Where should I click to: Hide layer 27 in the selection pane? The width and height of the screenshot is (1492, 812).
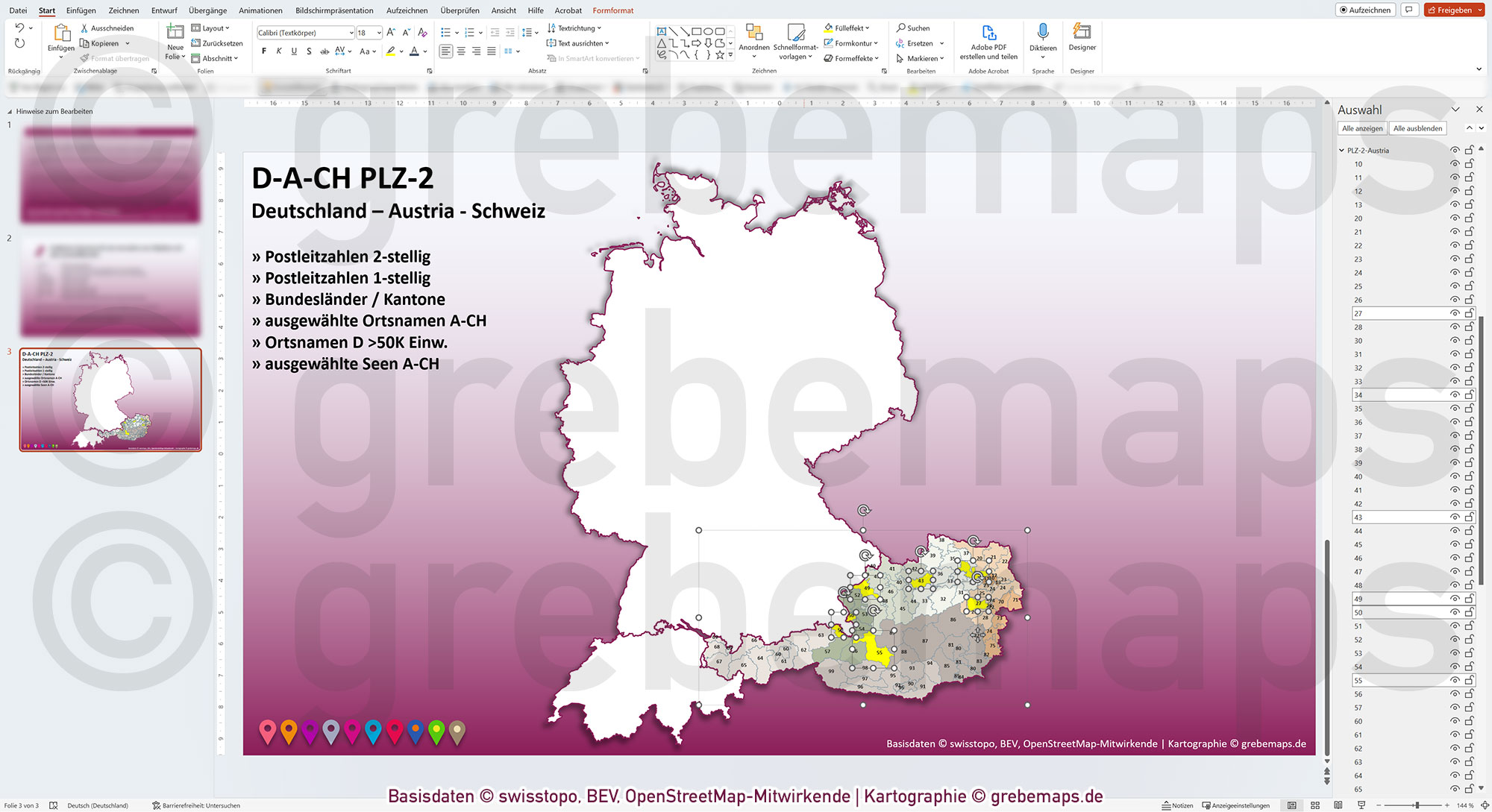click(x=1455, y=313)
